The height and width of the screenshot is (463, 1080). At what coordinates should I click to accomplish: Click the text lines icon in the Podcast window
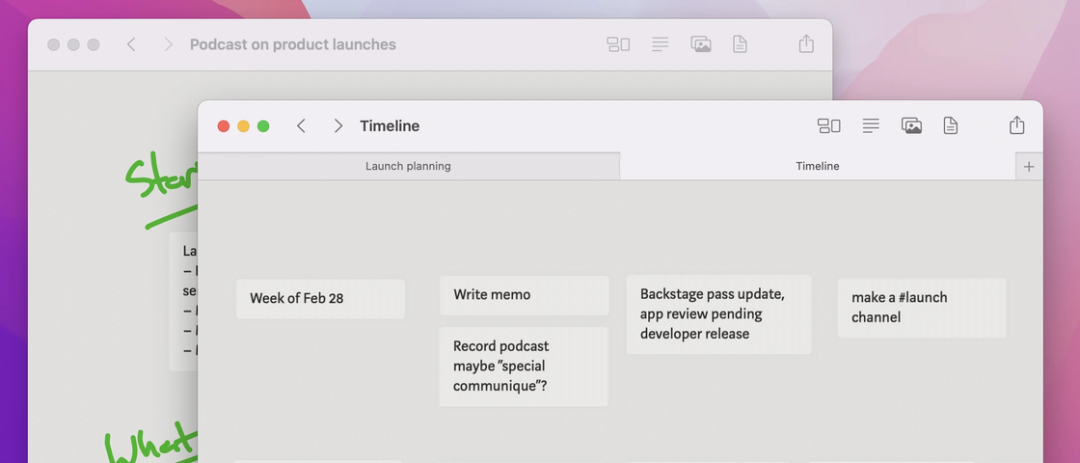tap(660, 45)
